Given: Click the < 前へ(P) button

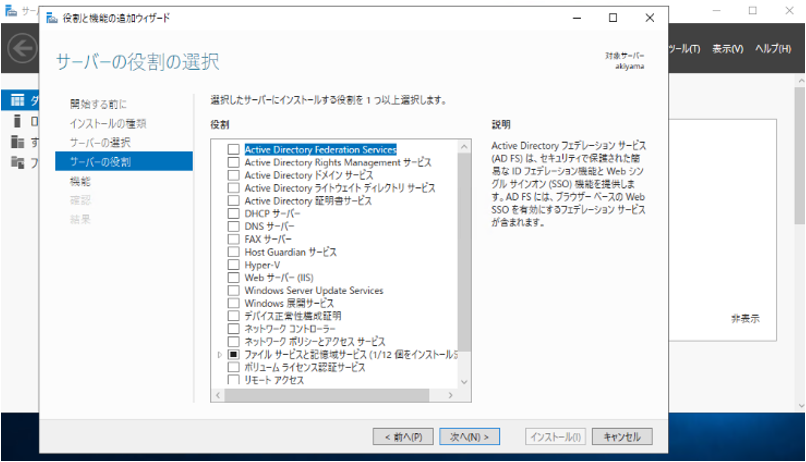Looking at the screenshot, I should coord(404,437).
